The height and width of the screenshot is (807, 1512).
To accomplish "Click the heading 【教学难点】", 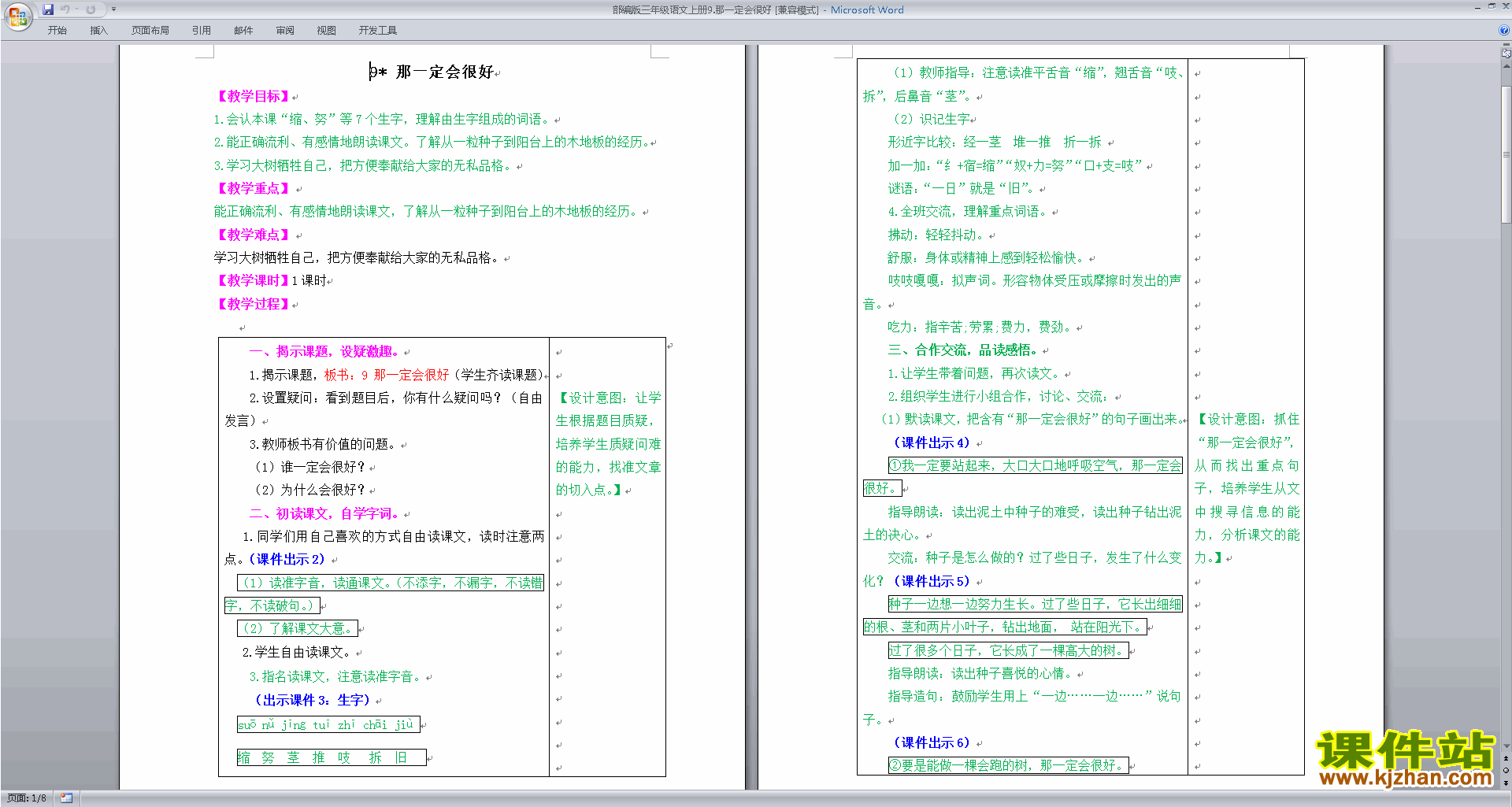I will point(252,235).
